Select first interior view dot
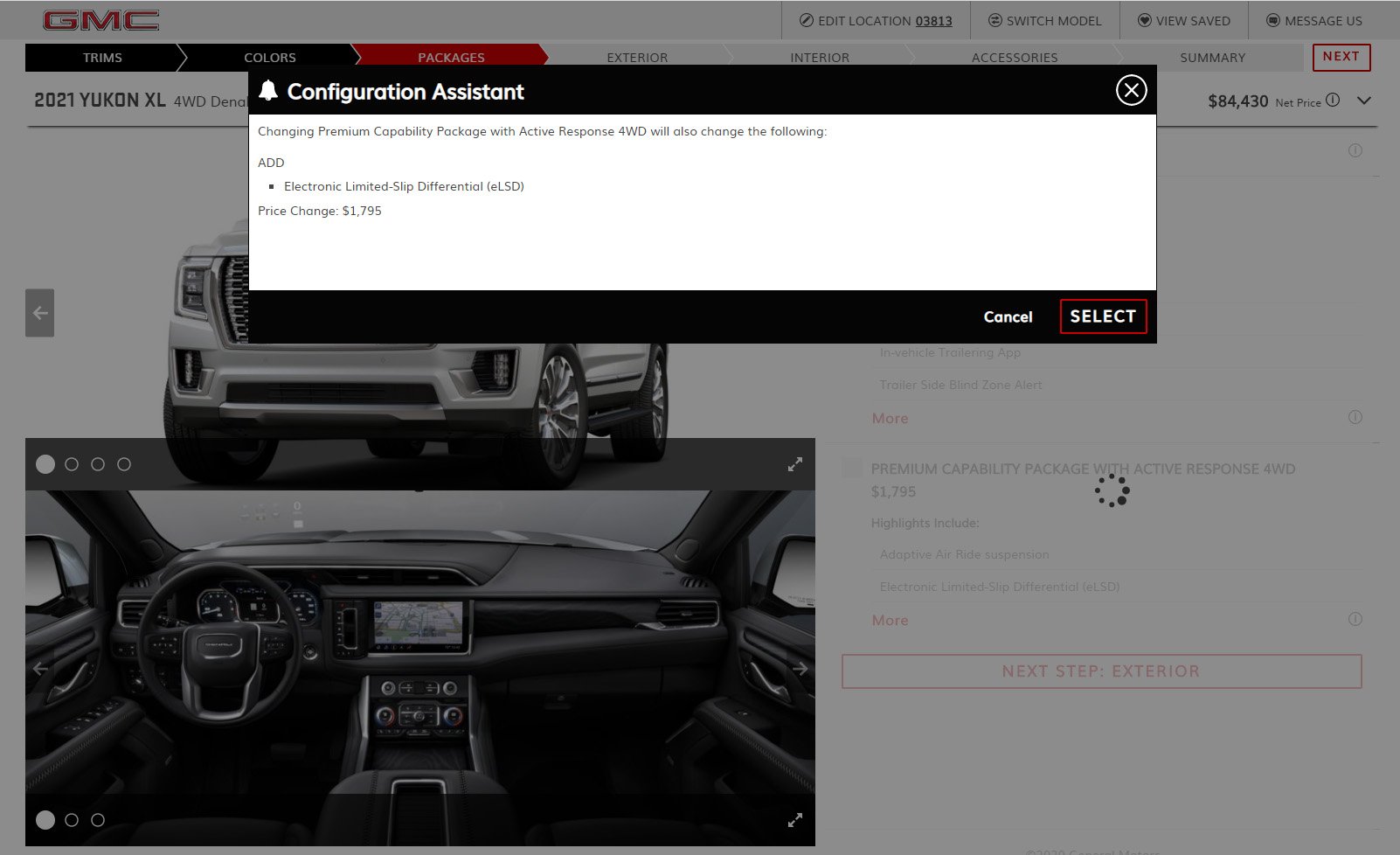 pos(45,820)
